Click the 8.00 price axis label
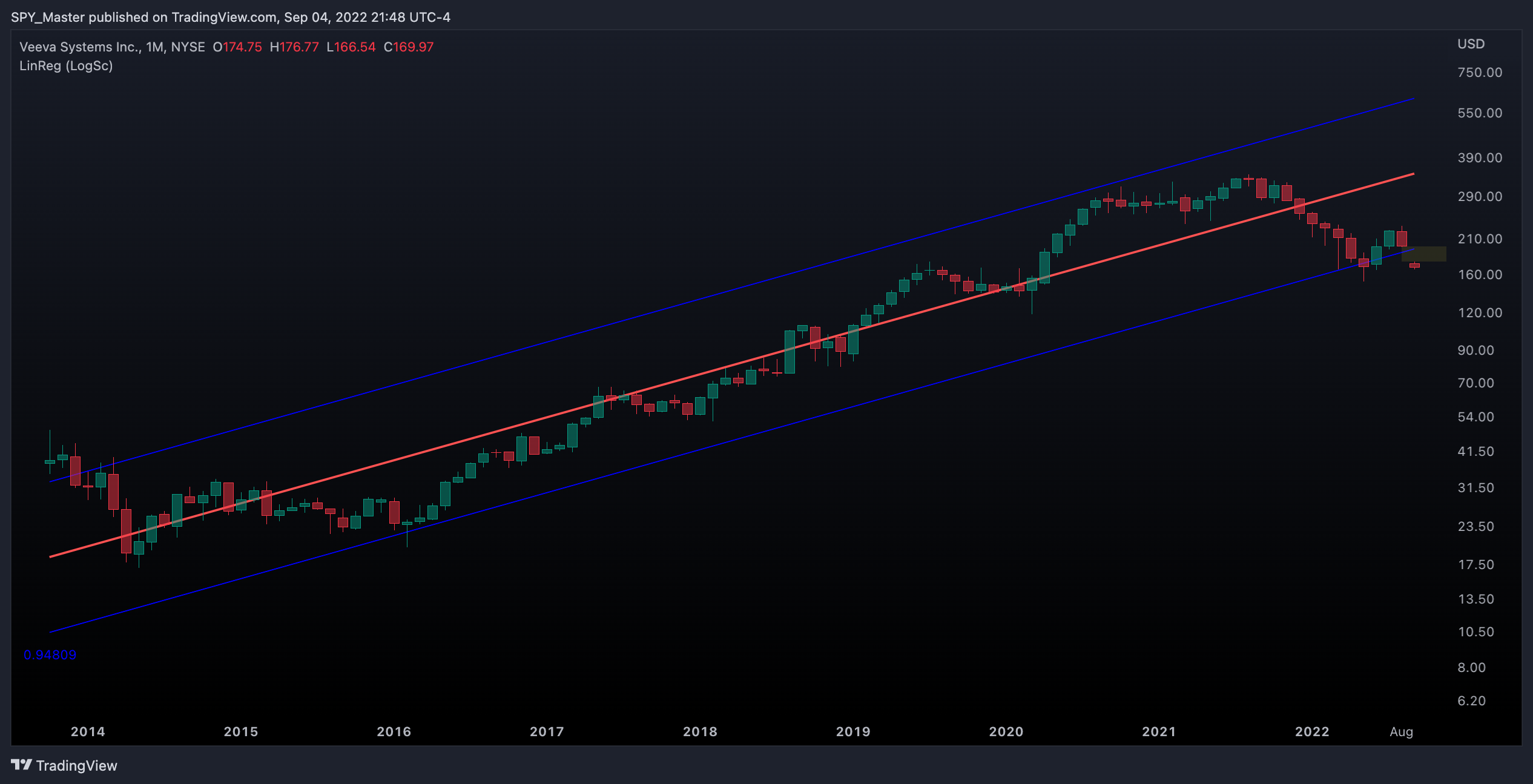 [x=1472, y=668]
